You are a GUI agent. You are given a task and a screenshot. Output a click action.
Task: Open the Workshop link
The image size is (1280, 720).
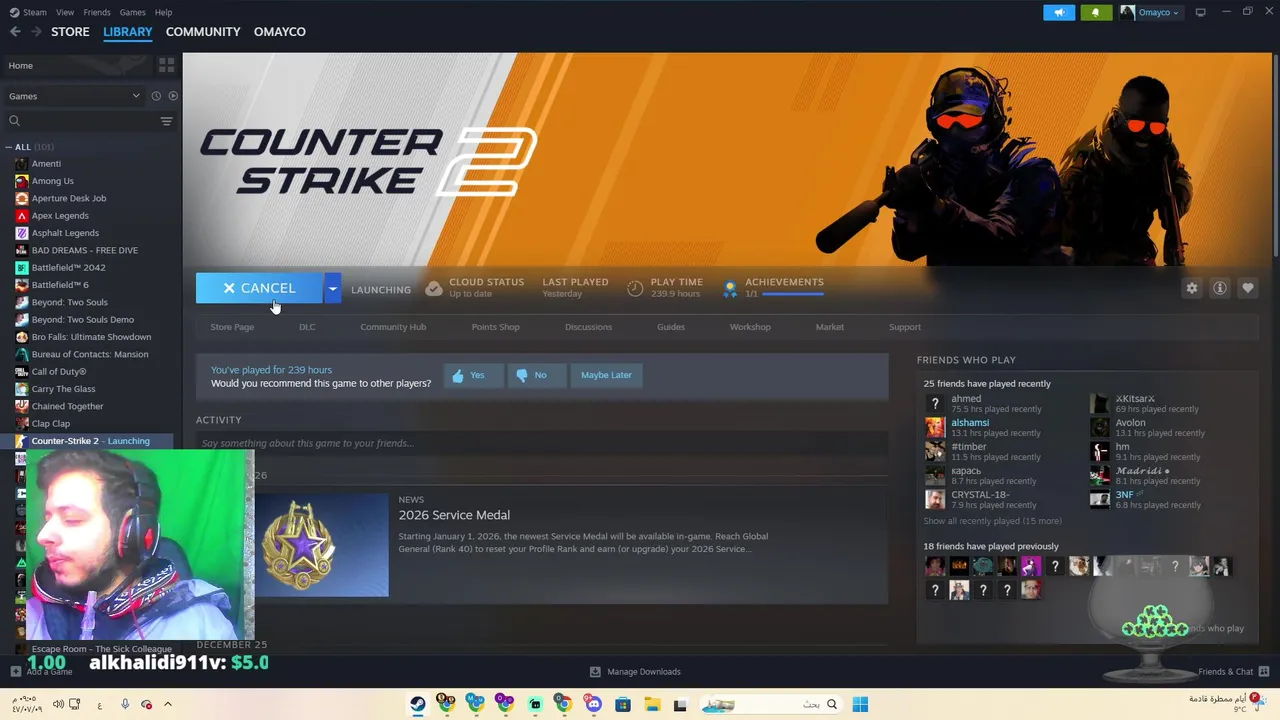pyautogui.click(x=750, y=327)
